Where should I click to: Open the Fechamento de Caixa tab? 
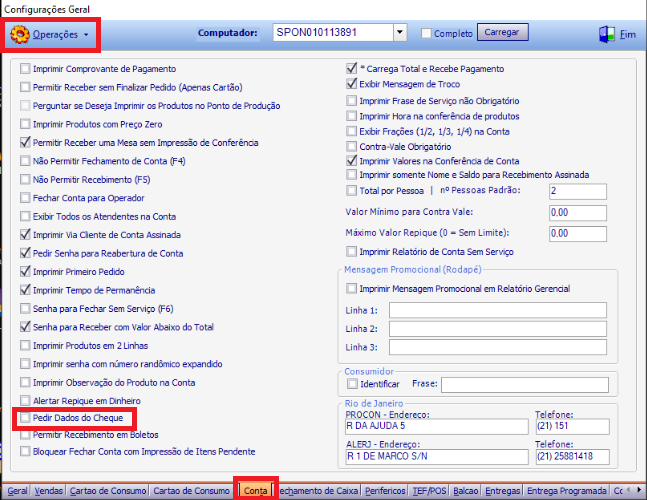(x=319, y=491)
